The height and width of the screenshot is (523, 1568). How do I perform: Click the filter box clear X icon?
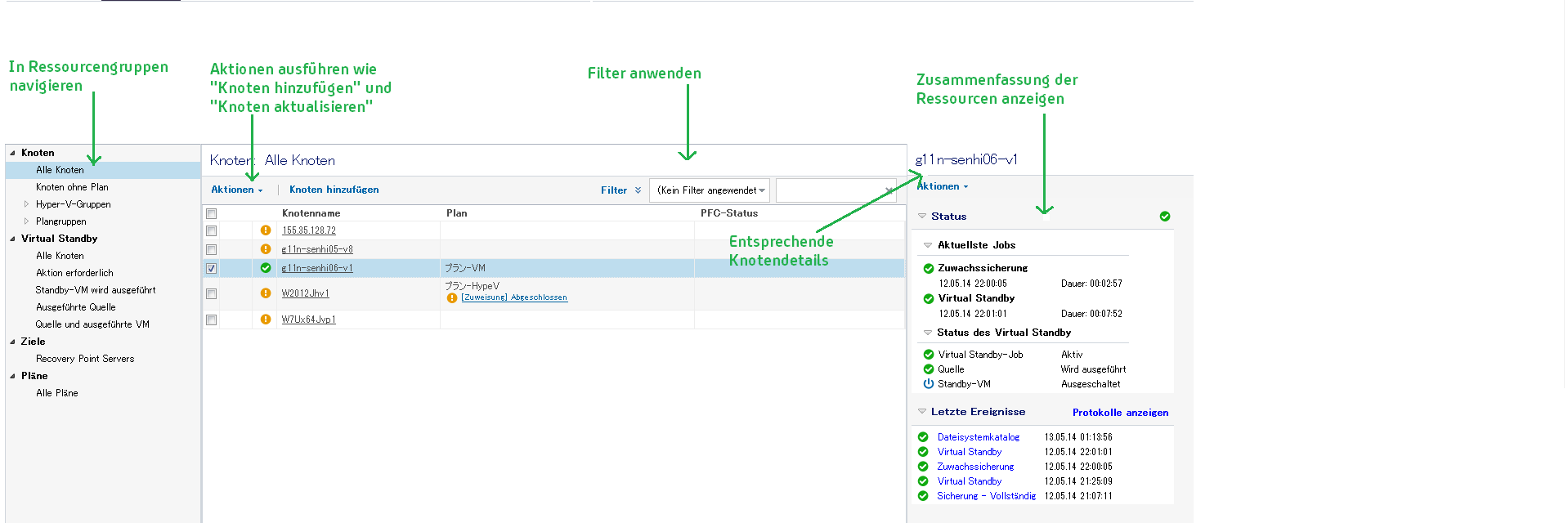point(889,190)
